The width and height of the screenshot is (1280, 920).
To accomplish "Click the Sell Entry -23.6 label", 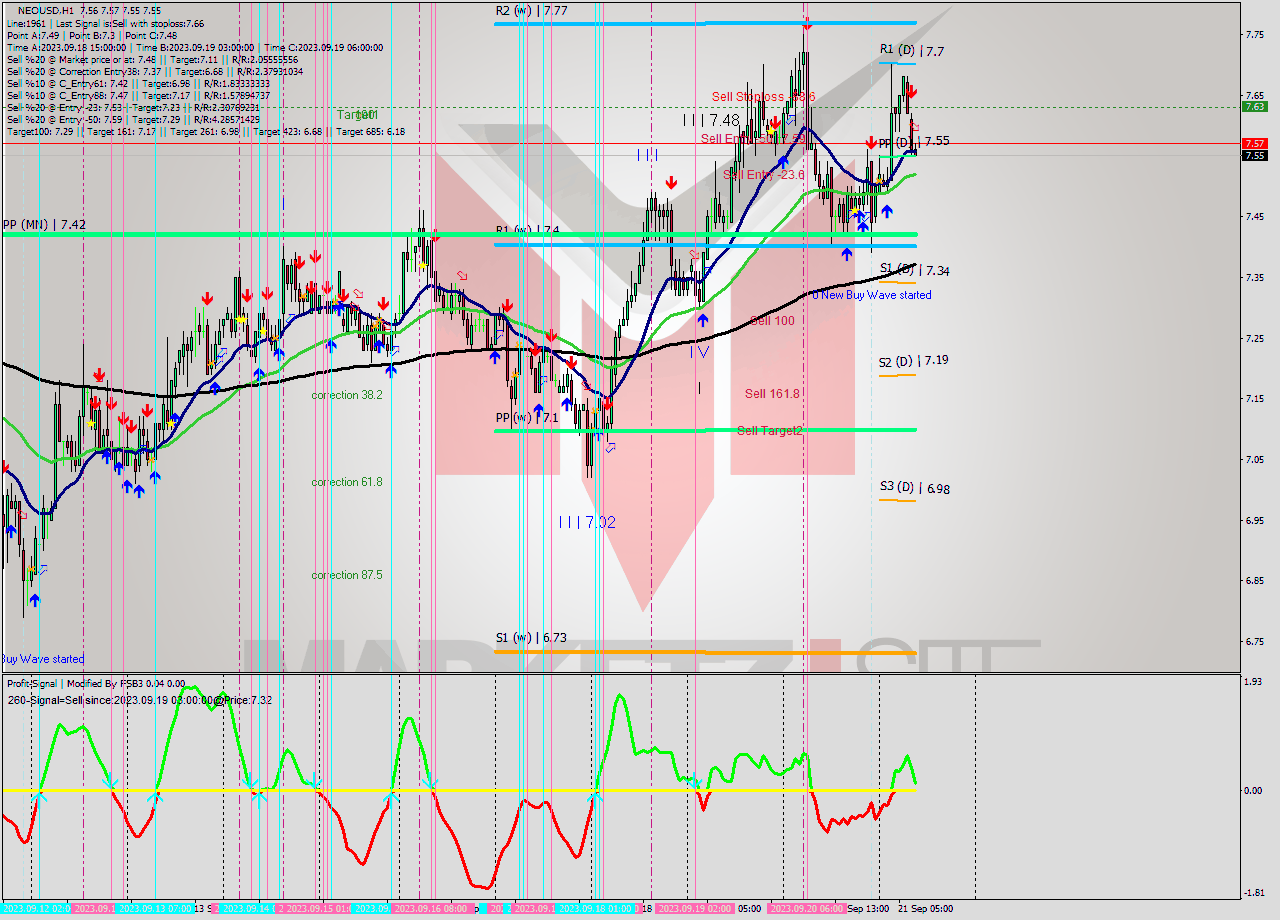I will 764,175.
